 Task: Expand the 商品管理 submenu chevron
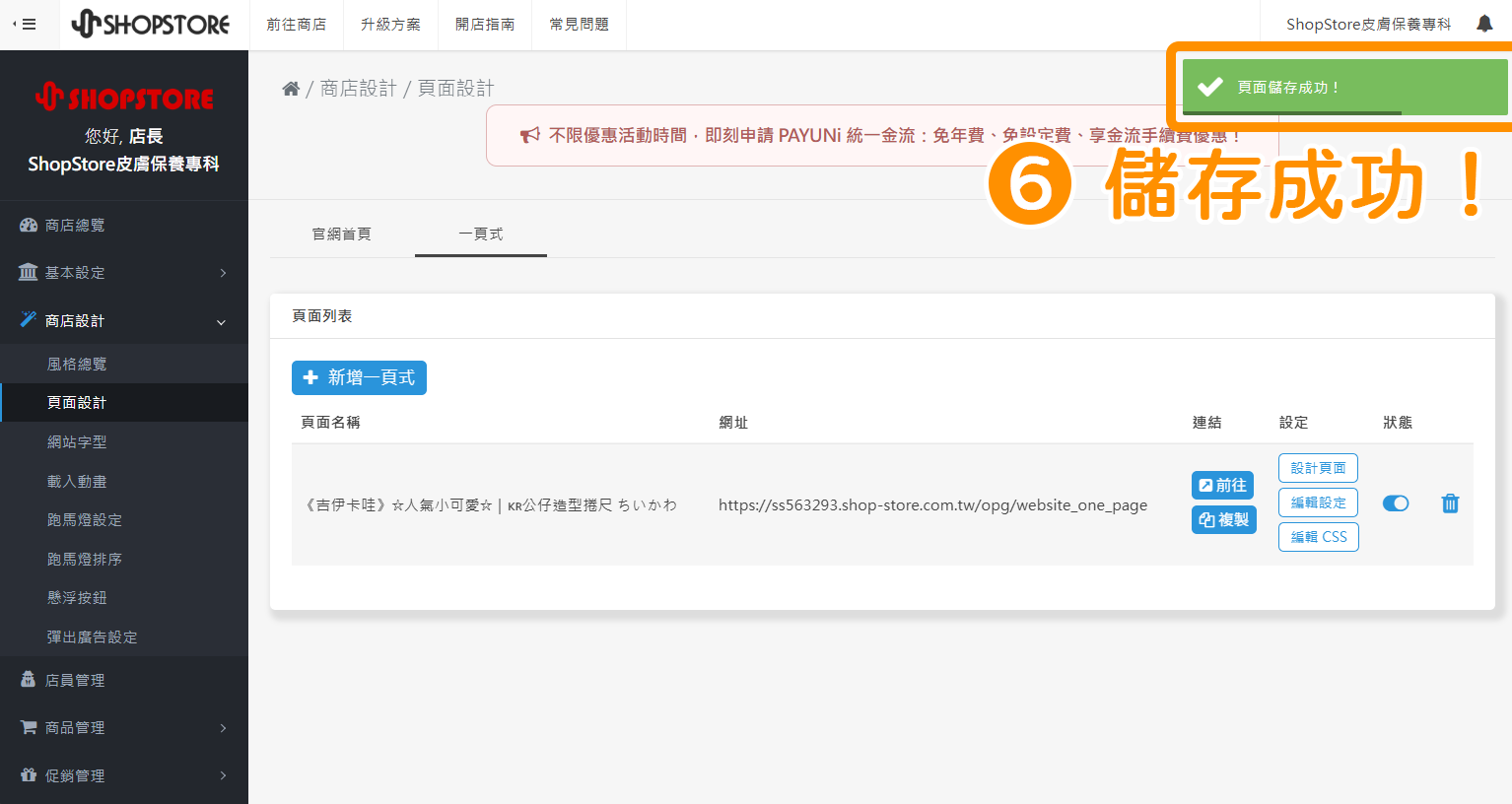point(223,728)
